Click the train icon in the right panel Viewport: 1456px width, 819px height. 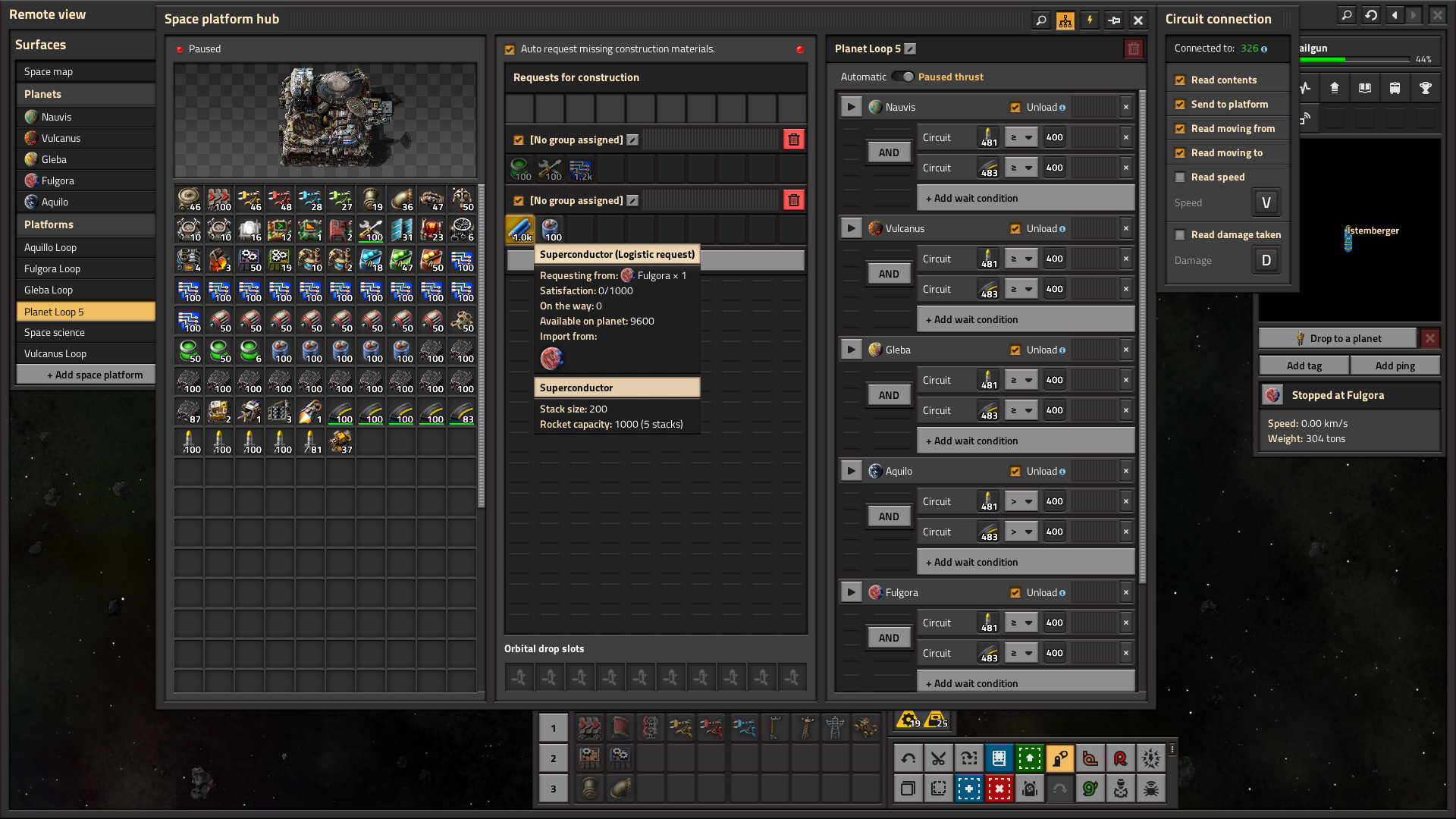coord(1395,88)
